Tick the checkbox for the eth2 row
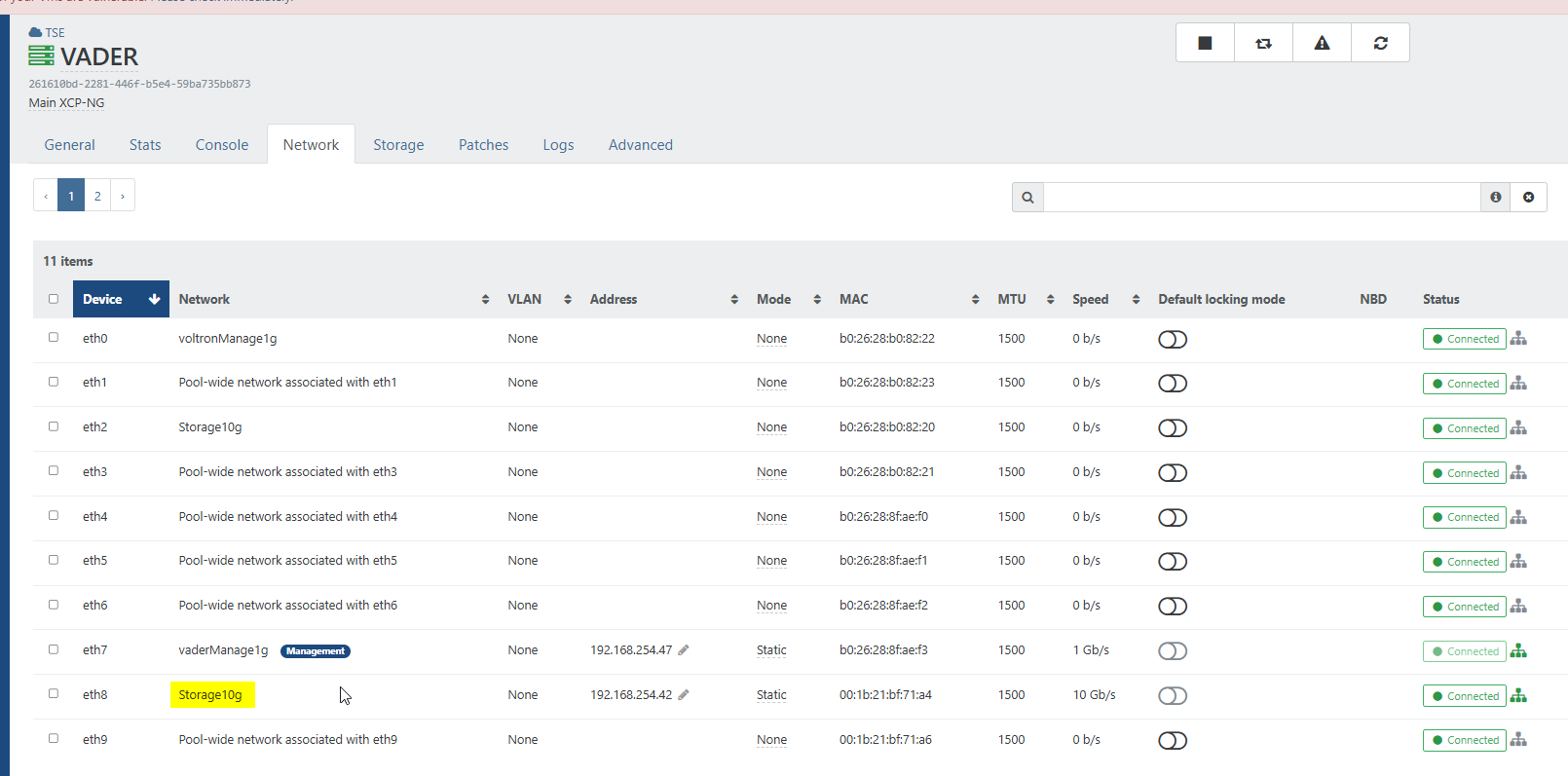This screenshot has width=1568, height=776. click(x=54, y=426)
